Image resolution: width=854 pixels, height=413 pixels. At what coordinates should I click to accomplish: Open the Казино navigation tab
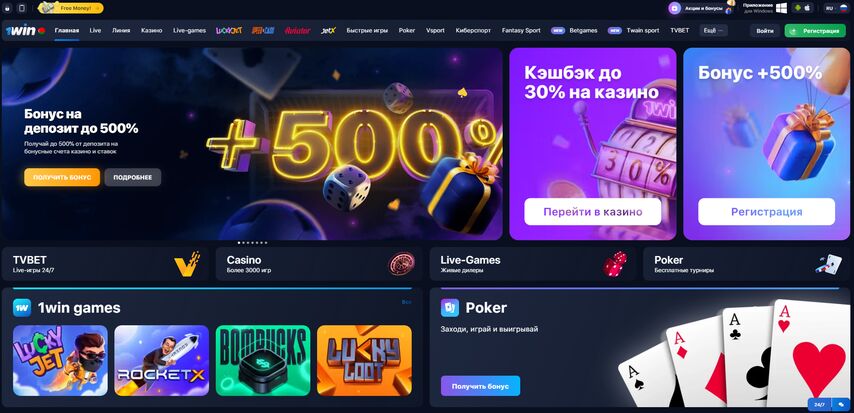click(151, 31)
